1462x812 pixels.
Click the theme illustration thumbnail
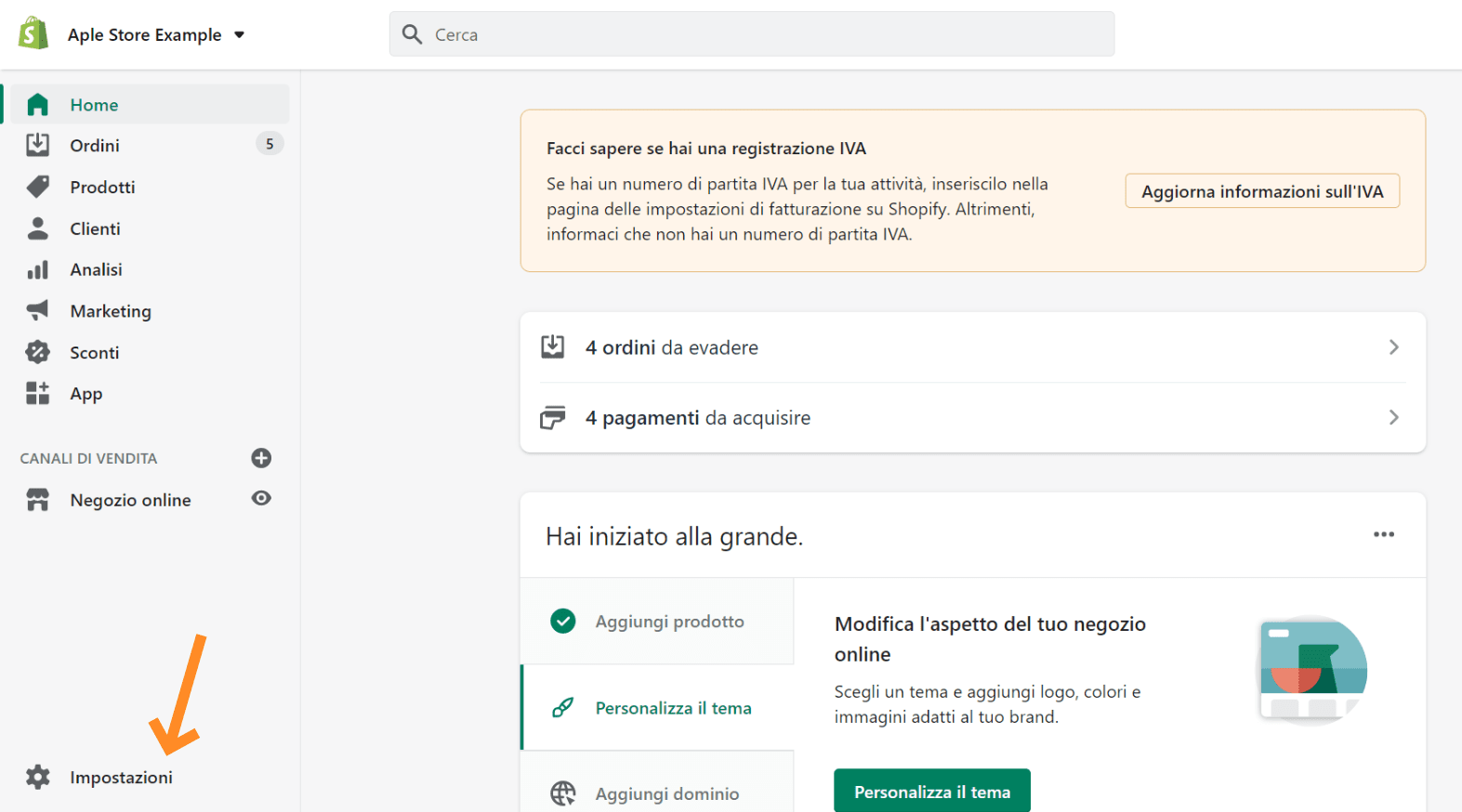(1312, 670)
